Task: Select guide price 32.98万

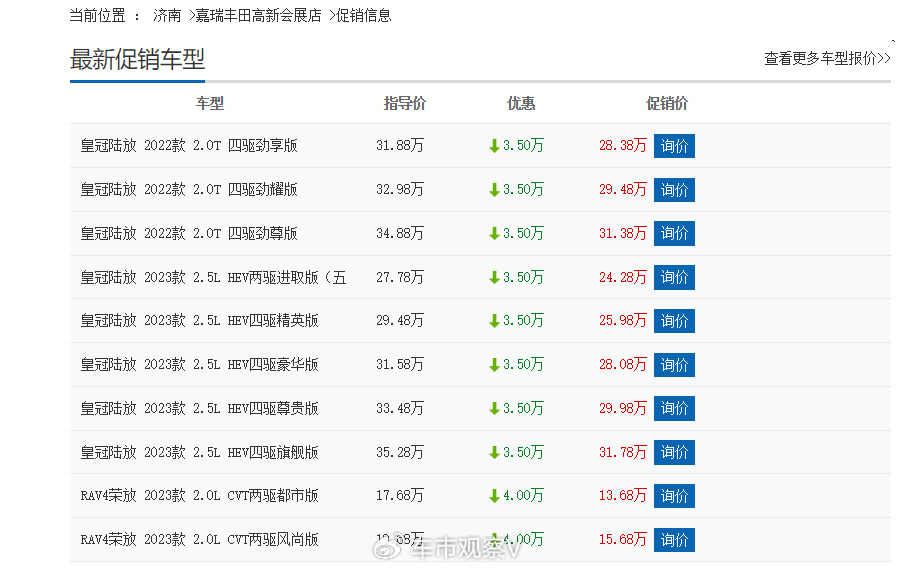Action: (x=400, y=190)
